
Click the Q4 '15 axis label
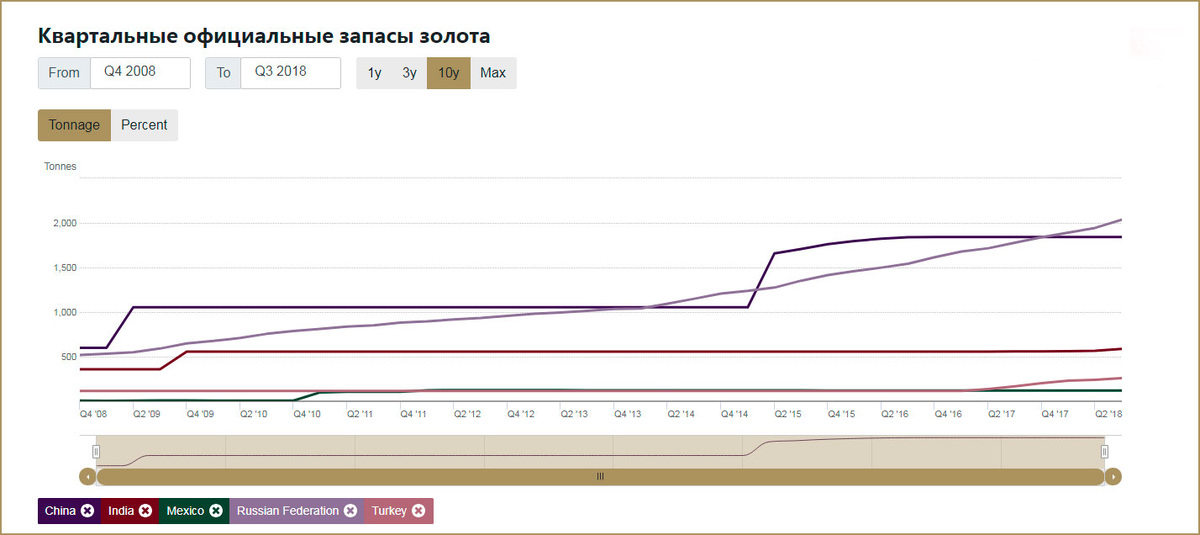840,412
